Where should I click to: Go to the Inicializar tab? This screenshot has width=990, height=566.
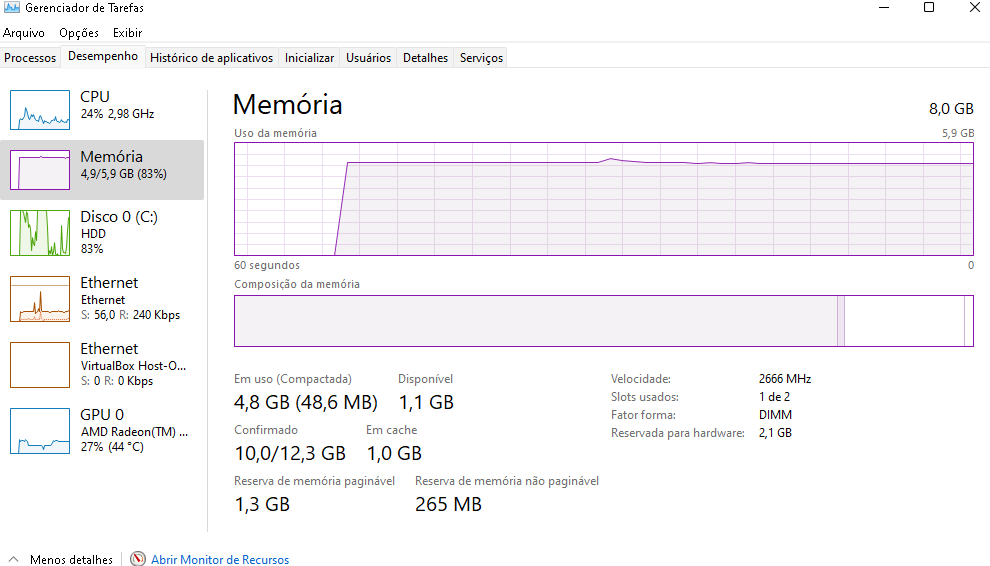[309, 57]
